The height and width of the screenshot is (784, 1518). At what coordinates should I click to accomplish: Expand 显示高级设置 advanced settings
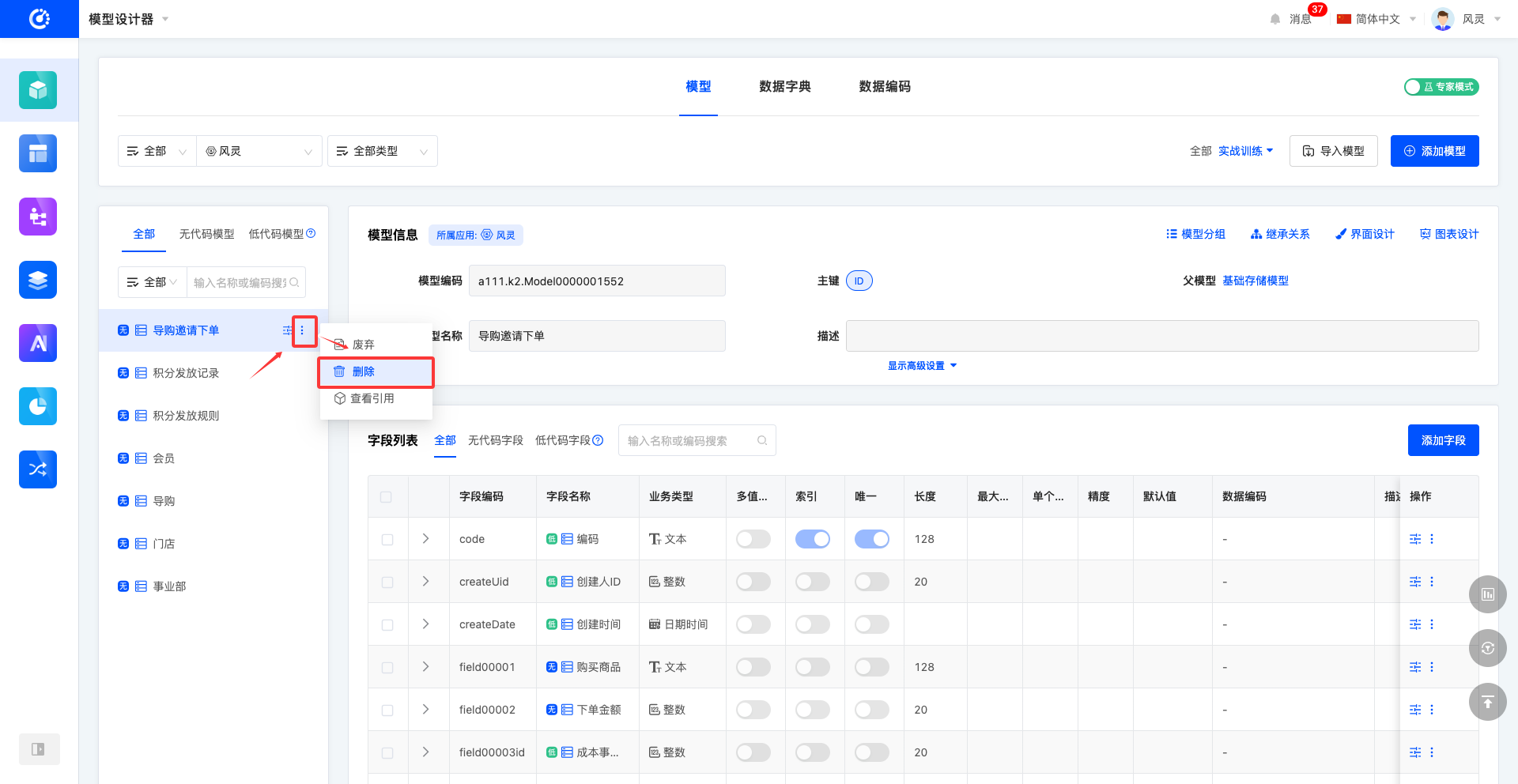point(923,366)
